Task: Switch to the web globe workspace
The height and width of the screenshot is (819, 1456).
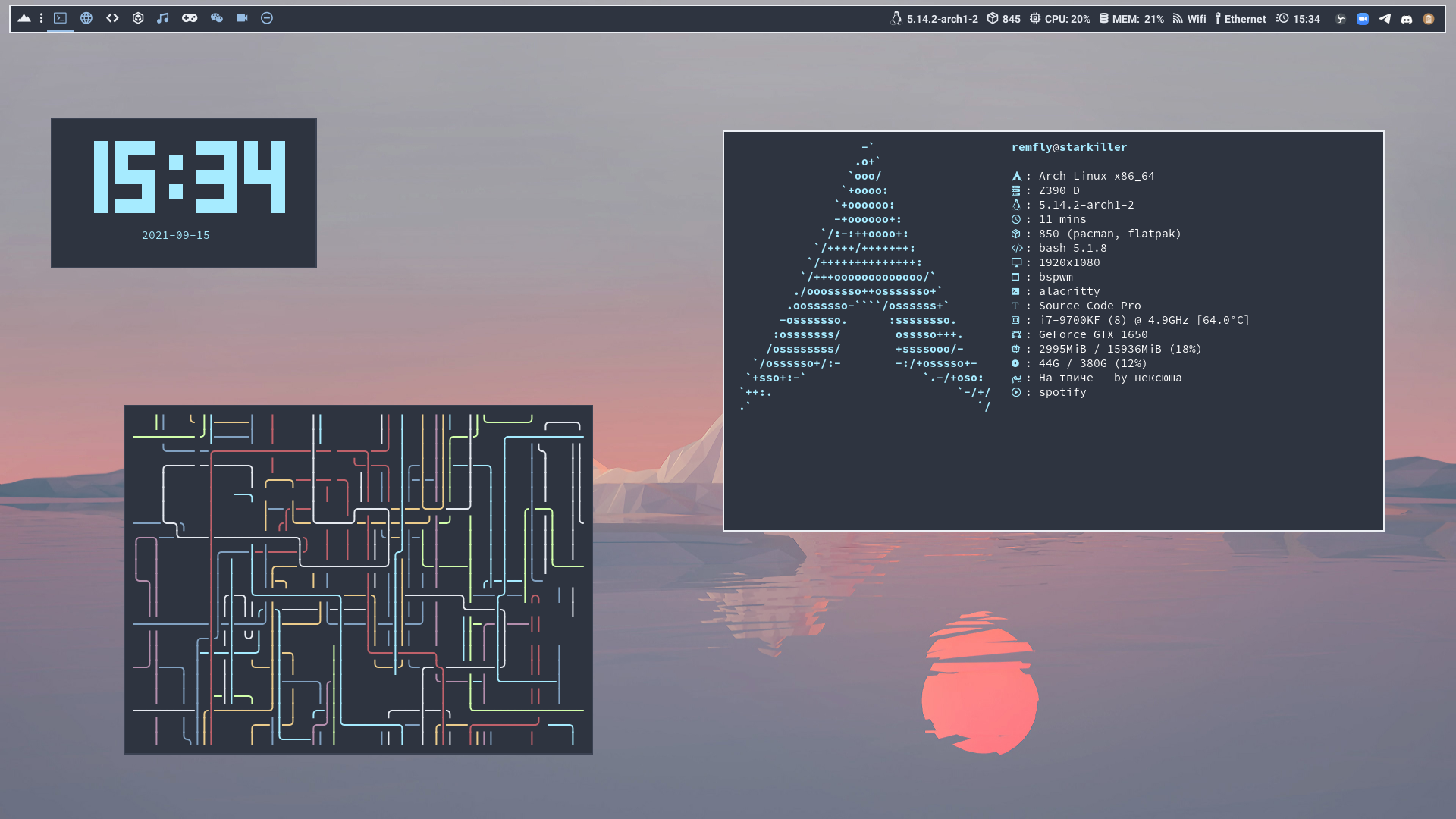Action: point(86,18)
